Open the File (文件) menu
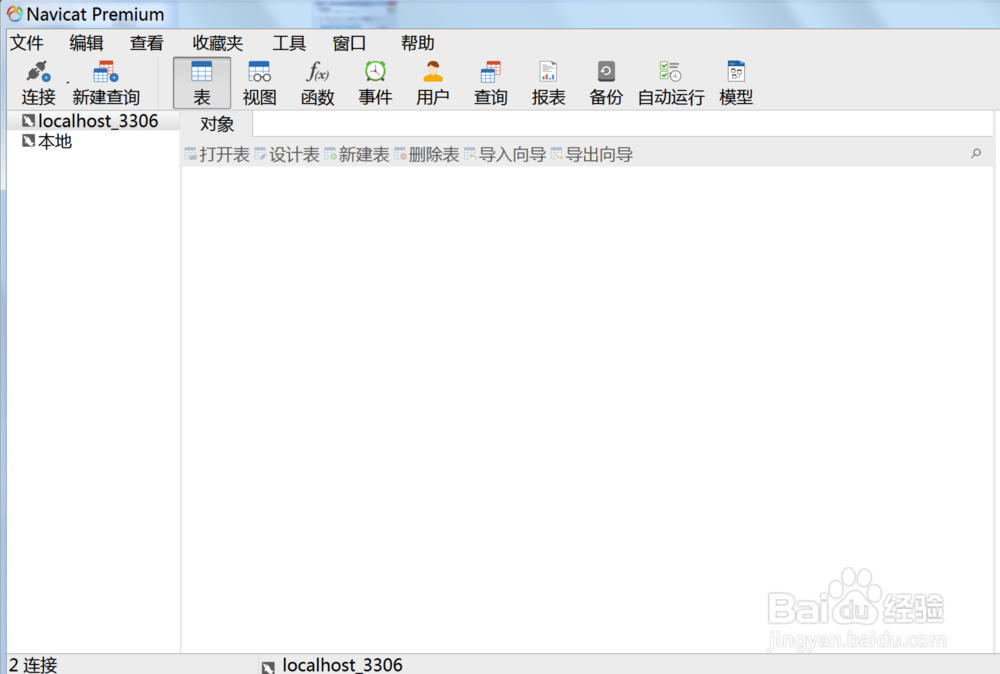1000x674 pixels. [27, 43]
